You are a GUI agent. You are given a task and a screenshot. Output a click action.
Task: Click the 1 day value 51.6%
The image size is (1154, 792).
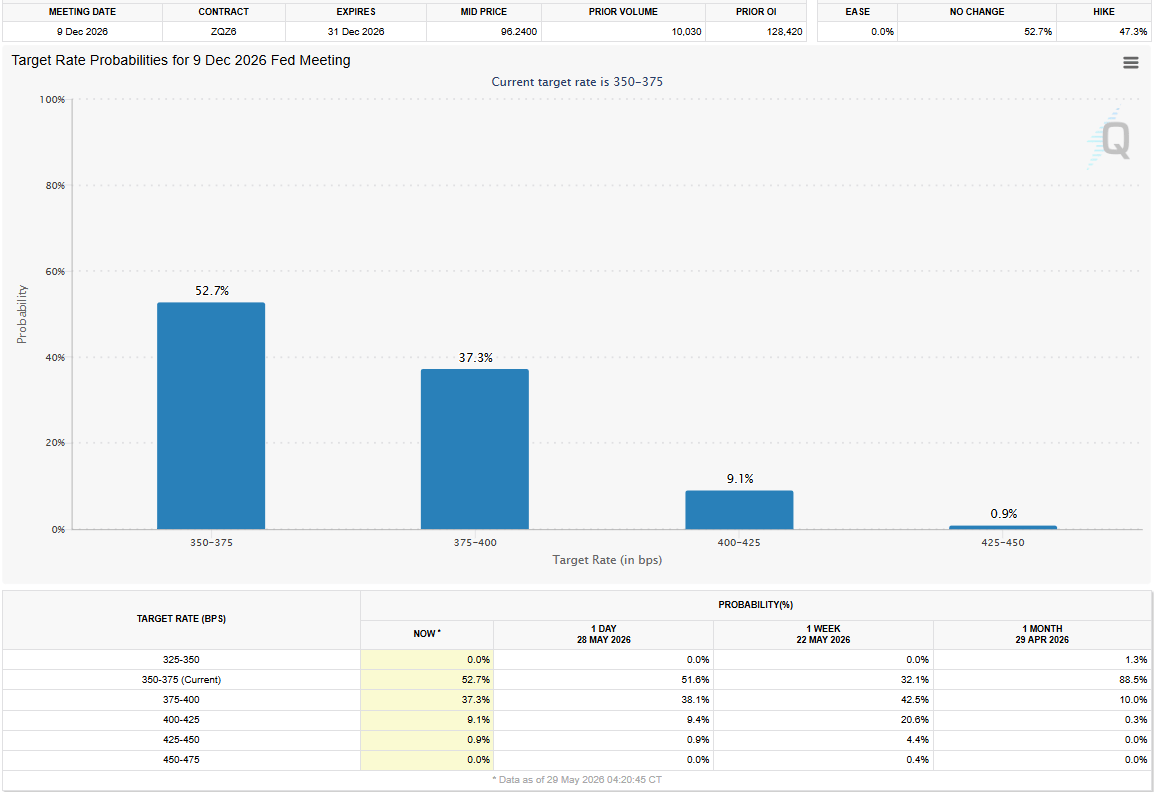pos(695,680)
